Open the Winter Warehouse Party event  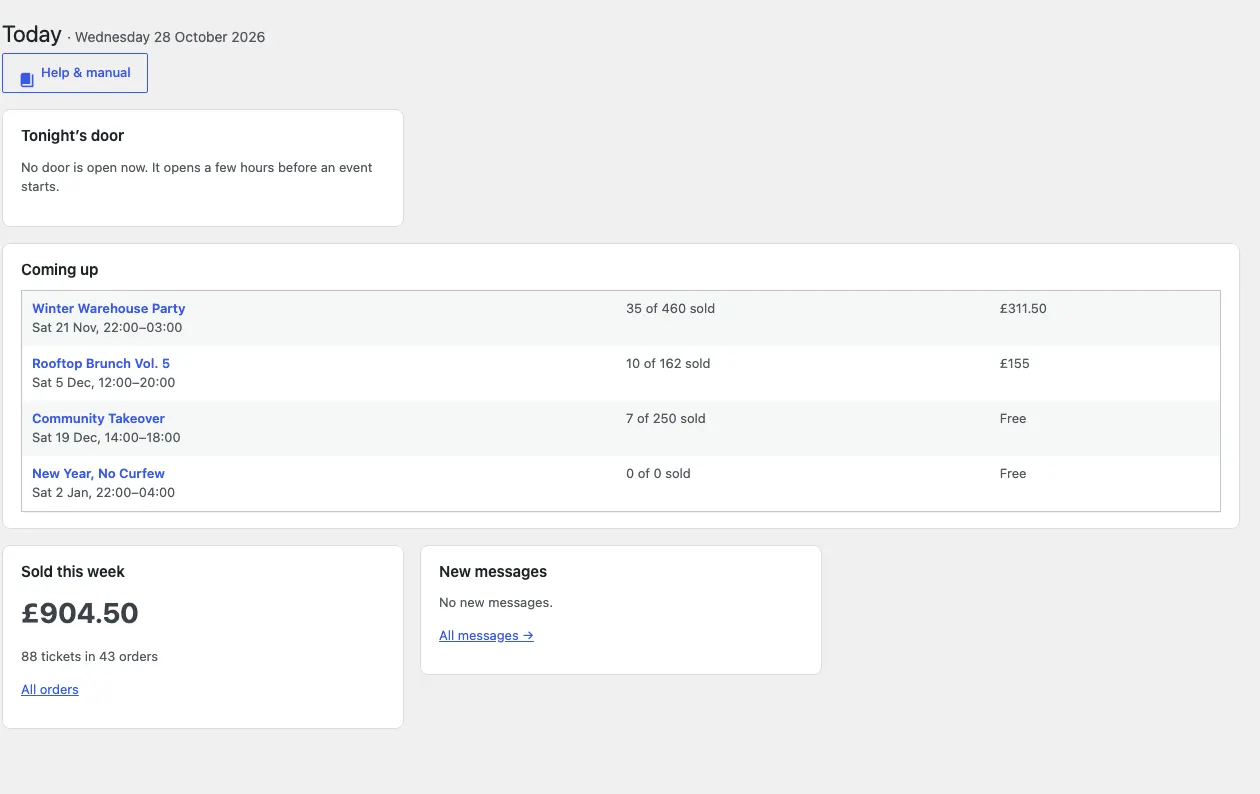pyautogui.click(x=109, y=309)
